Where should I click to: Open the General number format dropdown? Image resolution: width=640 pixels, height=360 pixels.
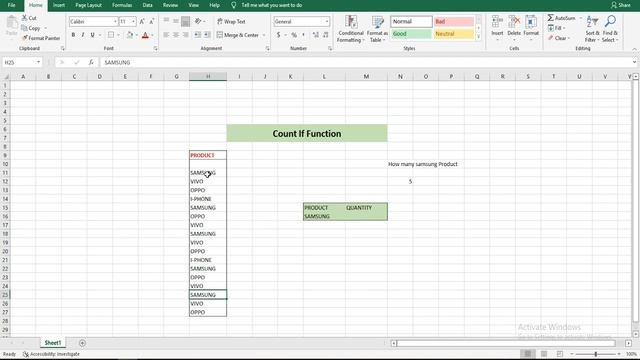pos(327,21)
